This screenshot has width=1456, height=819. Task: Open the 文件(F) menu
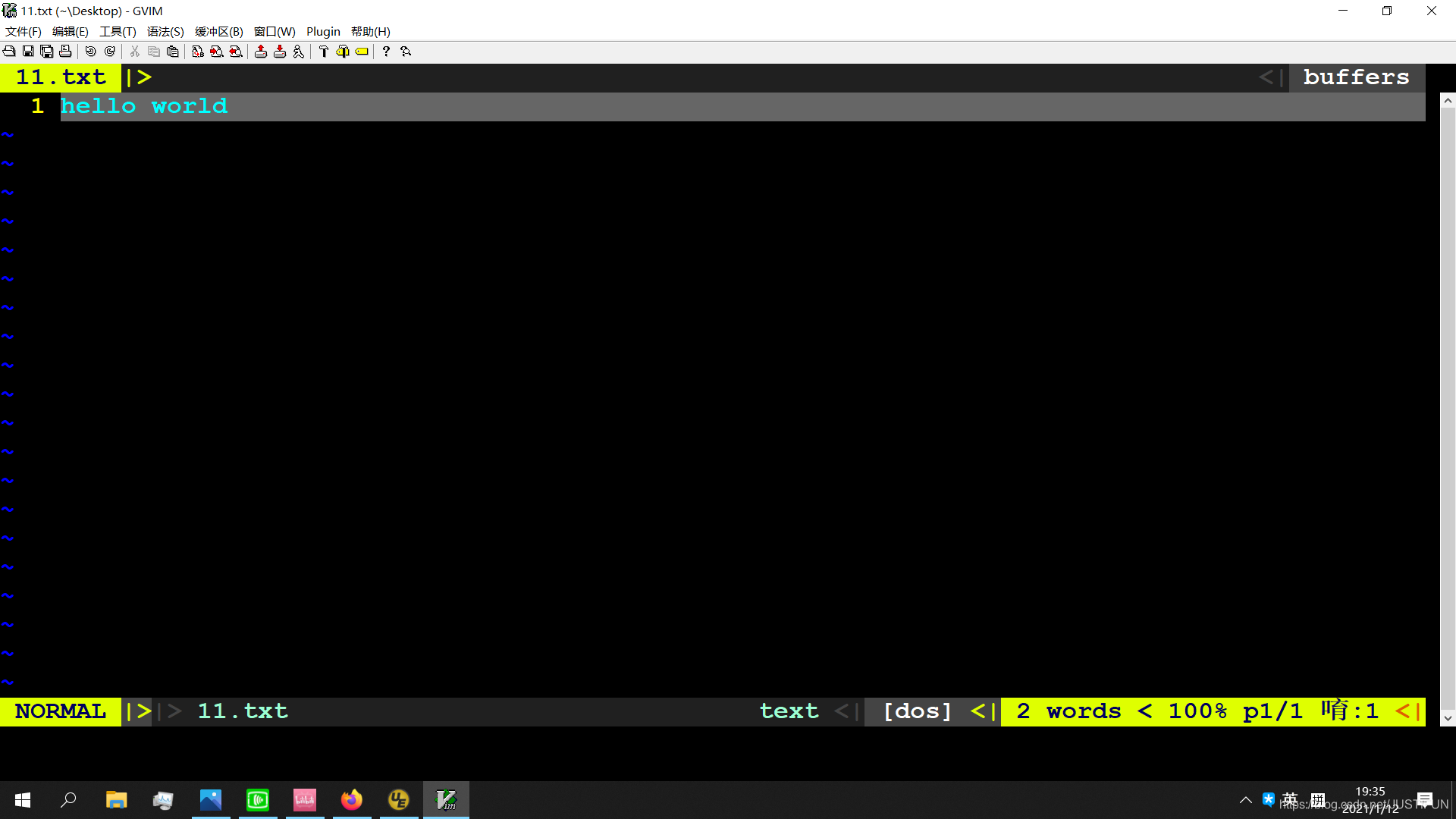pos(24,31)
